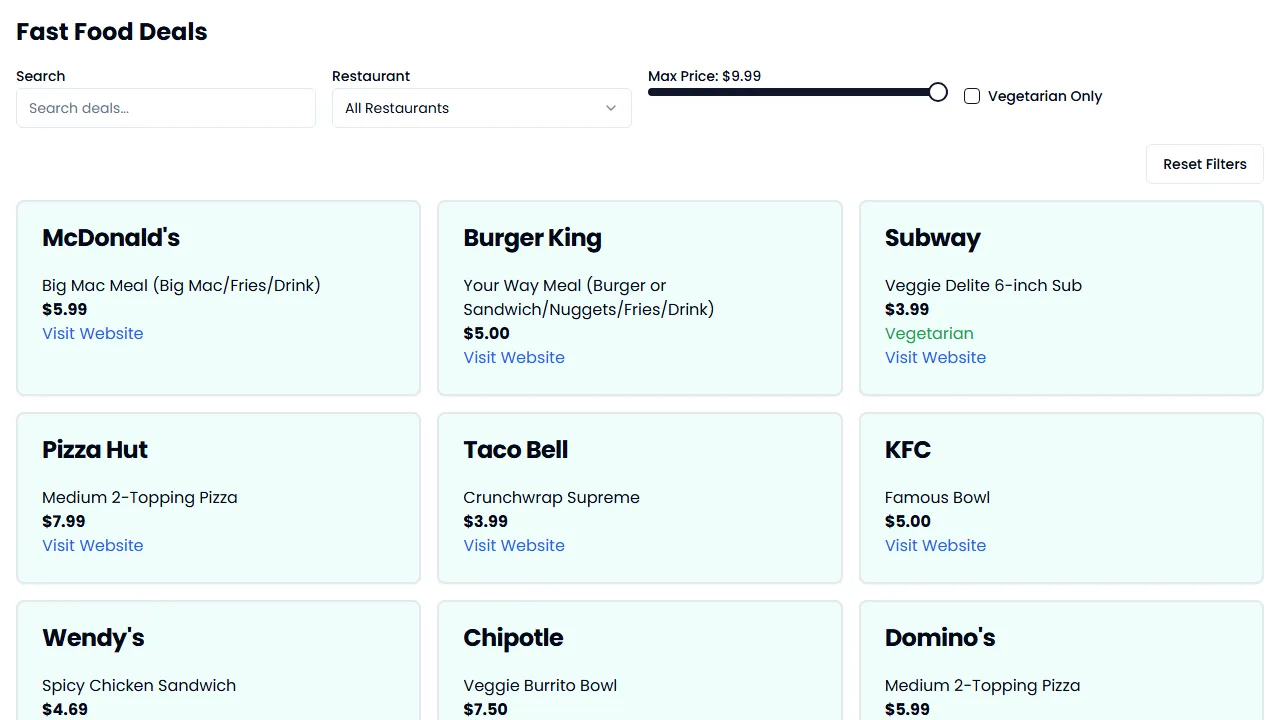Image resolution: width=1280 pixels, height=720 pixels.
Task: Select the Wendy's deal card heading
Action: click(93, 638)
